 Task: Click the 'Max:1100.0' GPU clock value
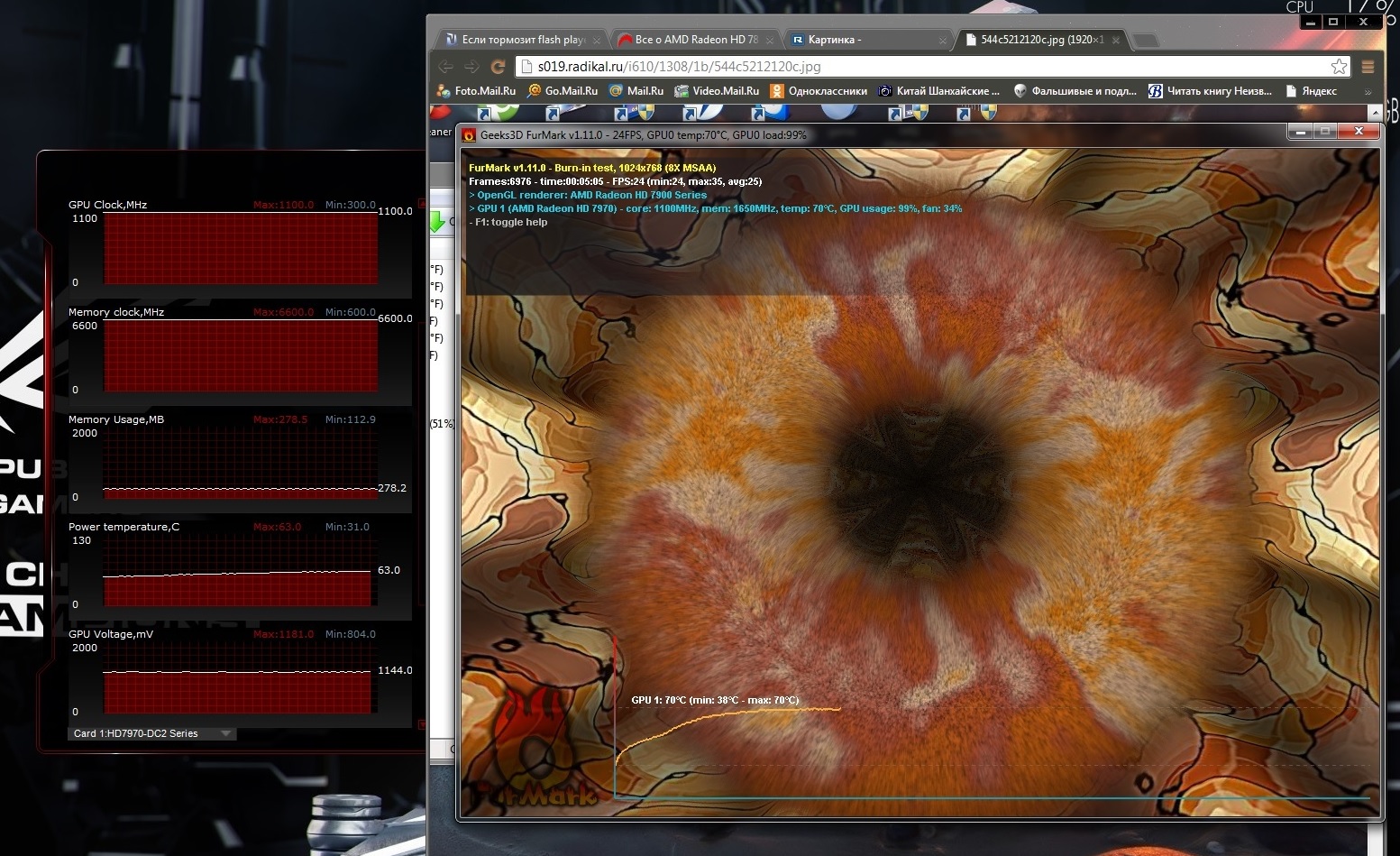coord(283,205)
